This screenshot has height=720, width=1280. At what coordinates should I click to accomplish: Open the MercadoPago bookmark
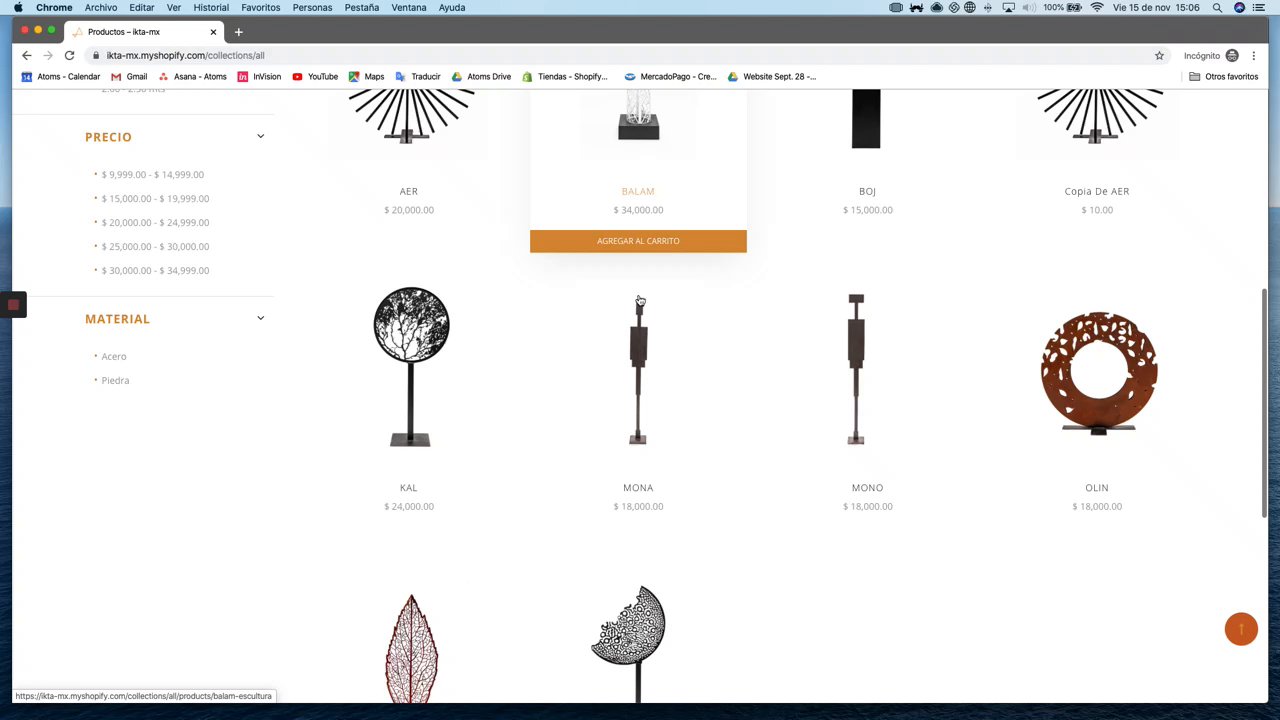pos(670,76)
